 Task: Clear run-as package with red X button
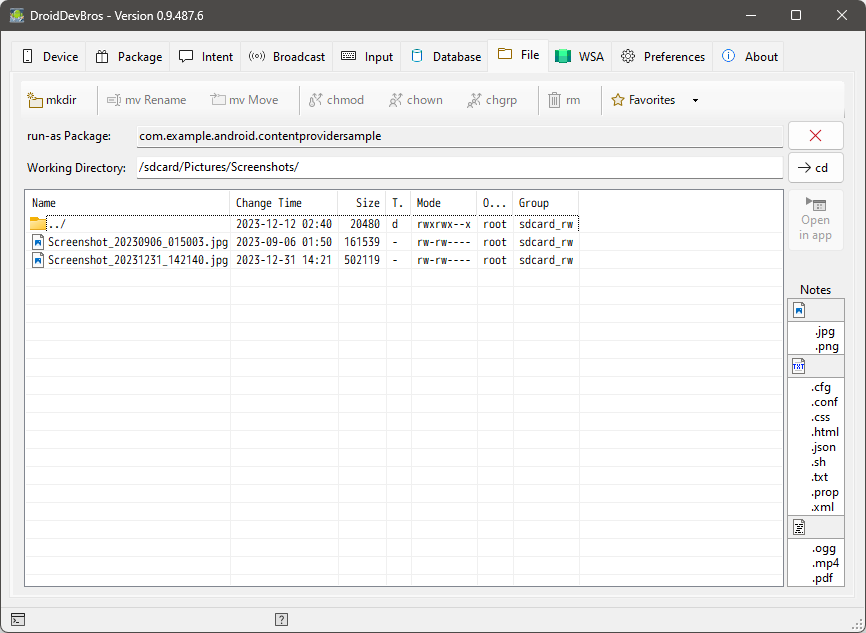tap(815, 135)
